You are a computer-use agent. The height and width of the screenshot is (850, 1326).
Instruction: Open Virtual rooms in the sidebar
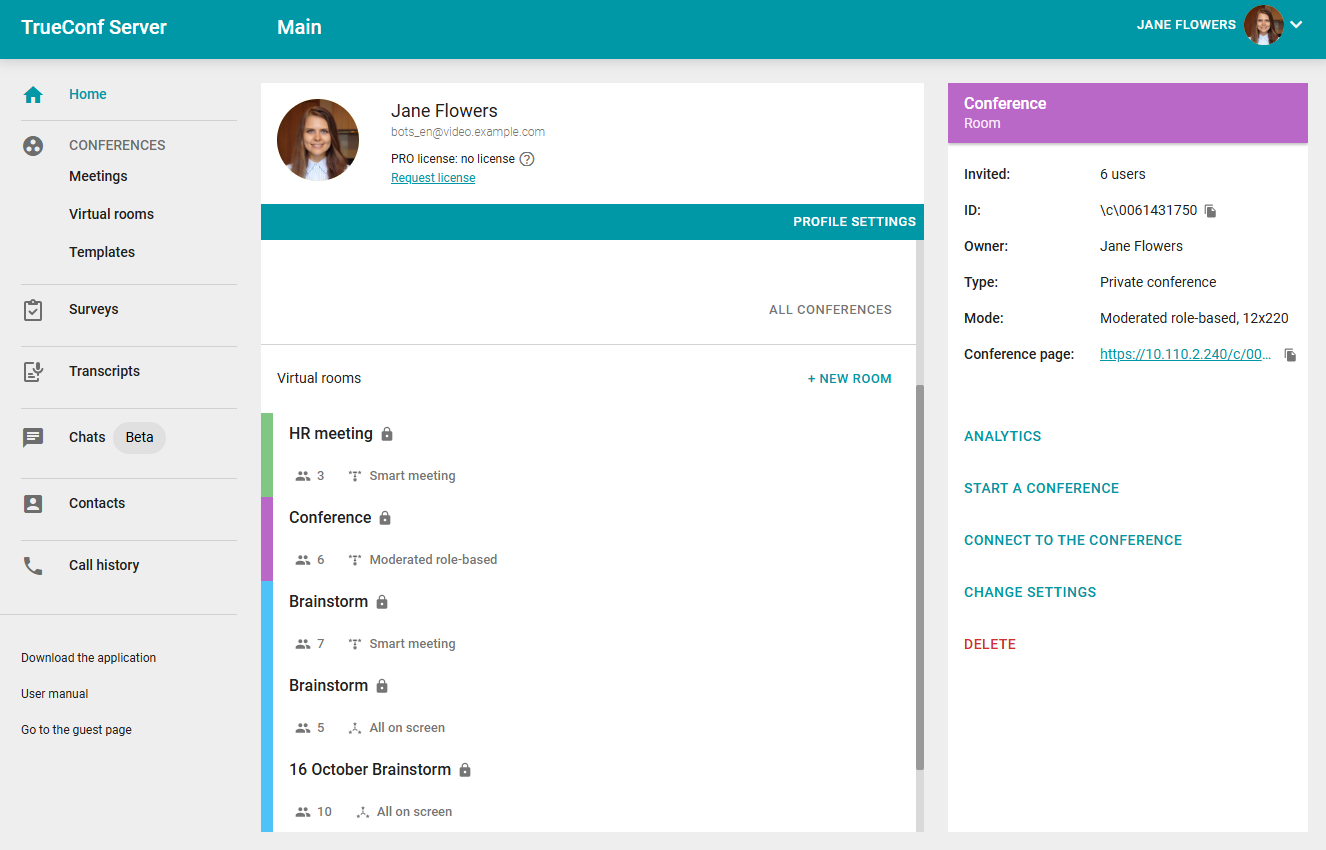pyautogui.click(x=111, y=214)
